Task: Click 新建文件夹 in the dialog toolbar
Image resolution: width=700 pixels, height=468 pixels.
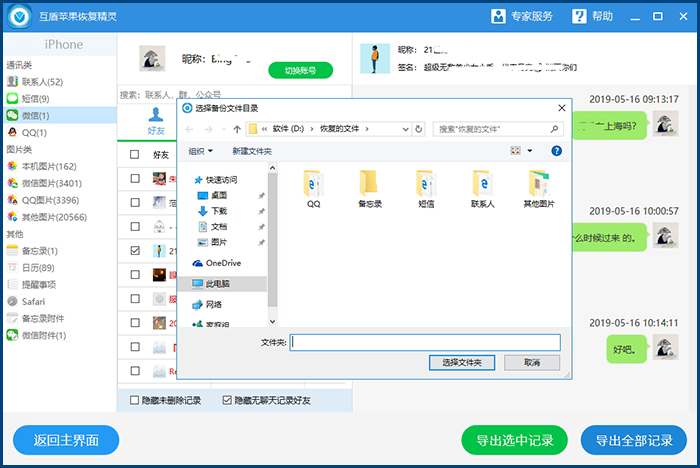Action: click(252, 151)
